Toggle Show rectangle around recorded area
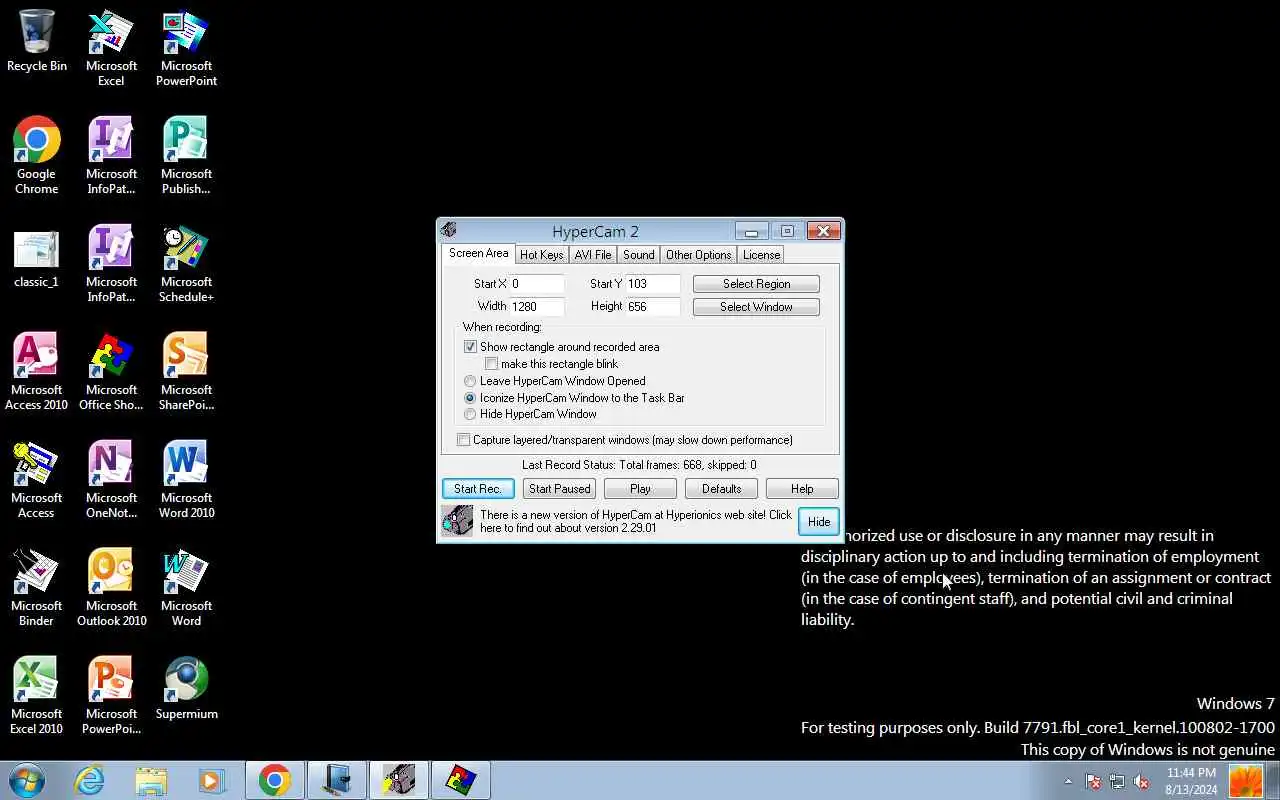 tap(471, 347)
